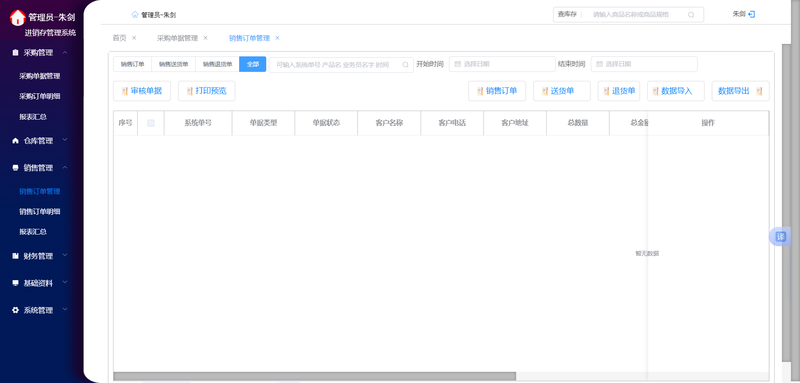800x383 pixels.
Task: Open 报表汇总 under 采购管理
Action: (x=33, y=117)
